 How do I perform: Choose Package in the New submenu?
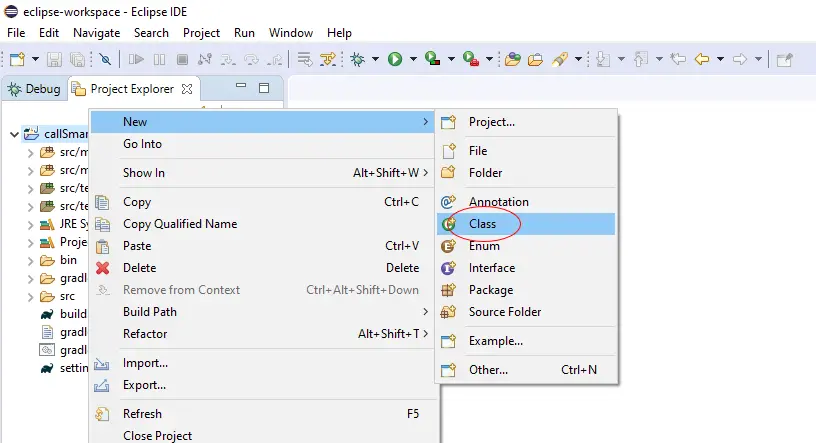tap(526, 290)
